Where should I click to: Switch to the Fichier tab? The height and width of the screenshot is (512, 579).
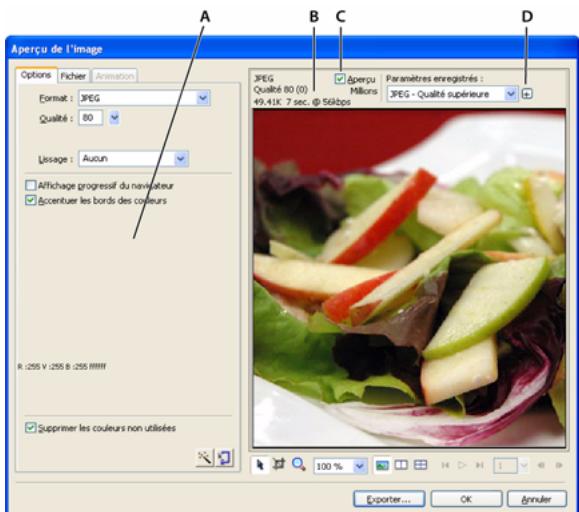(73, 76)
